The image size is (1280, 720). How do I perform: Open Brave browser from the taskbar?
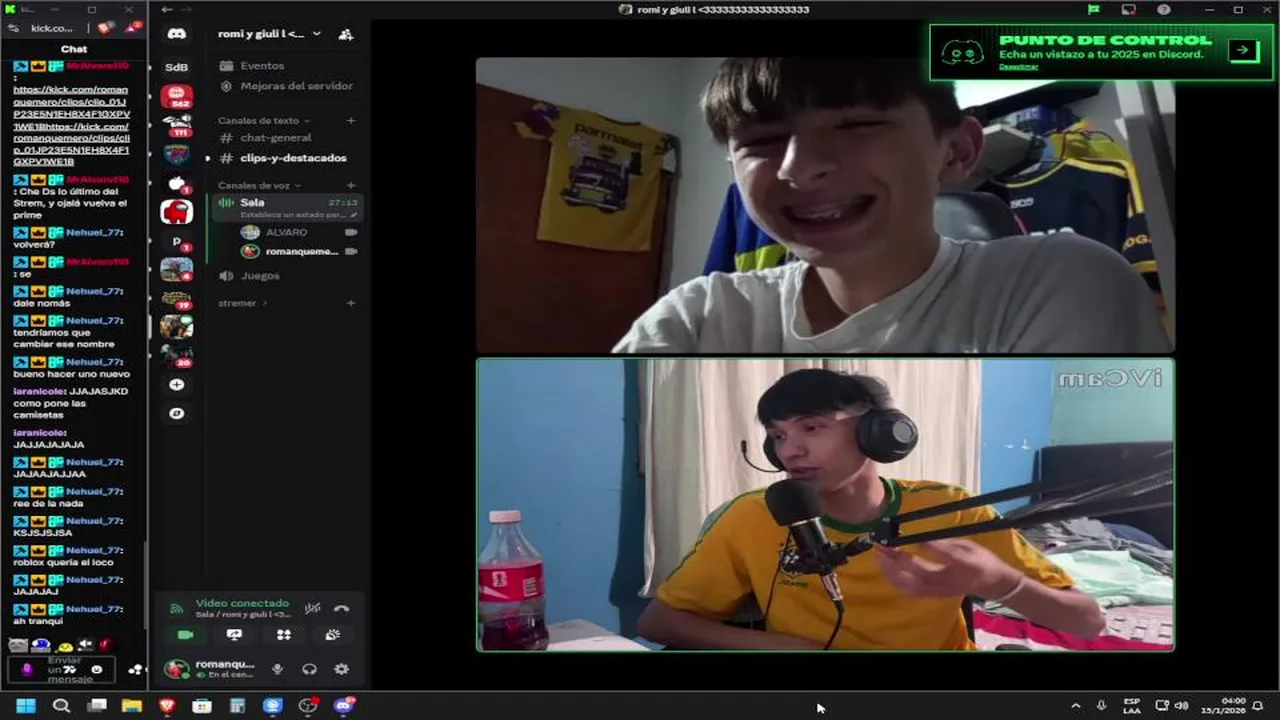coord(166,706)
